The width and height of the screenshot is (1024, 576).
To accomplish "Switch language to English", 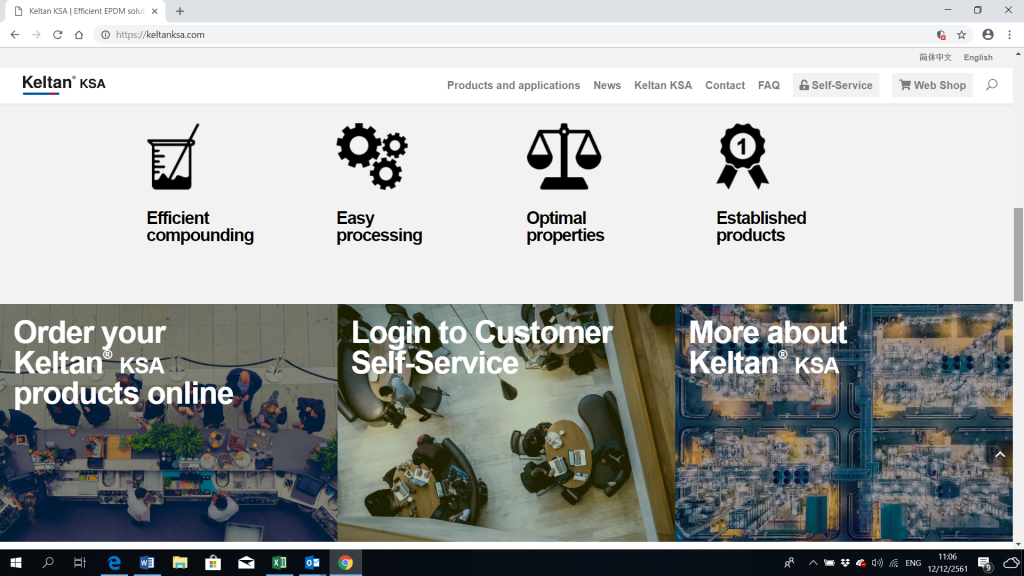I will click(978, 57).
